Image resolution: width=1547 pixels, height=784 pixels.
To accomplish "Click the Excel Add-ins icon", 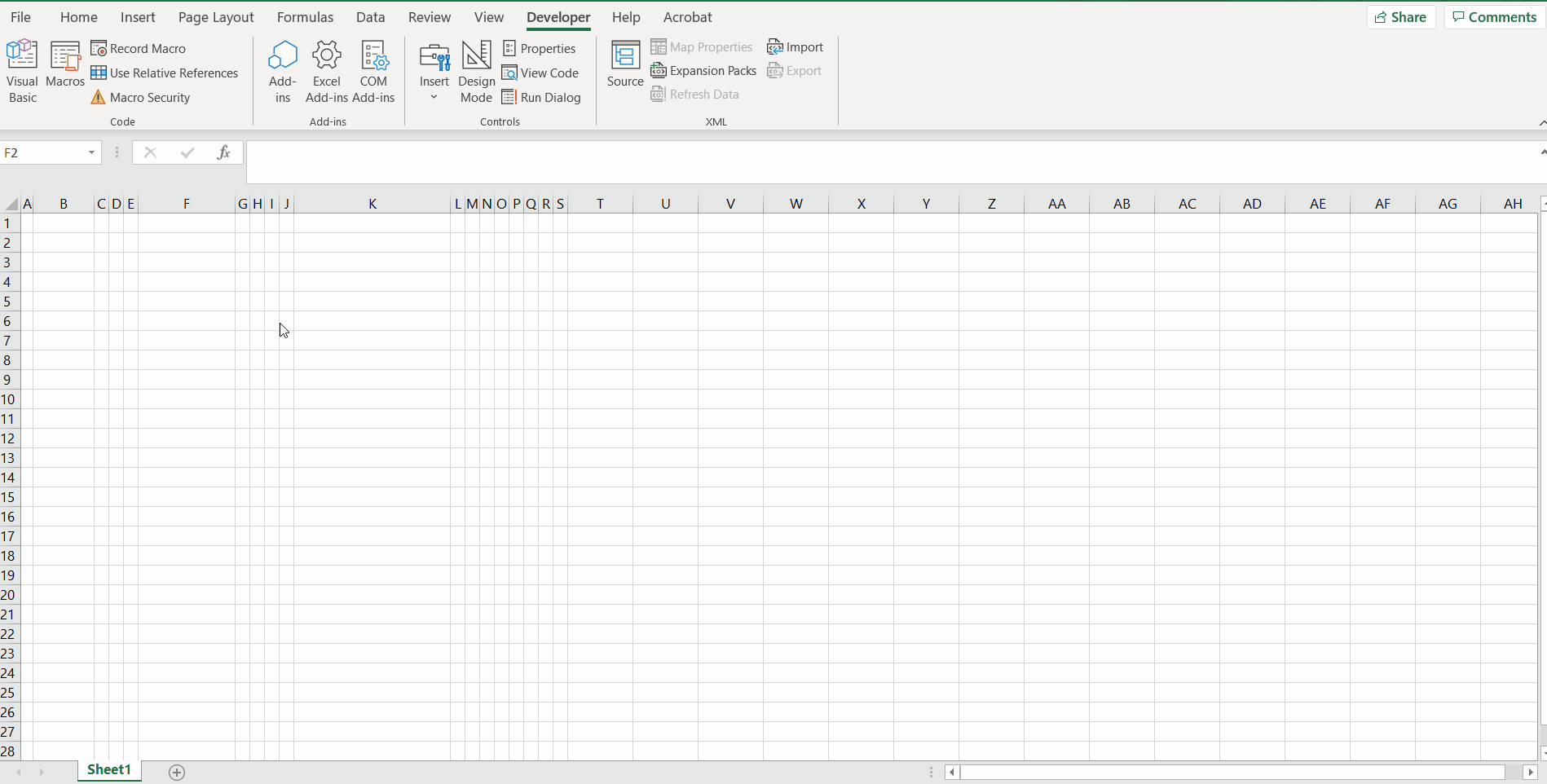I will pyautogui.click(x=326, y=71).
